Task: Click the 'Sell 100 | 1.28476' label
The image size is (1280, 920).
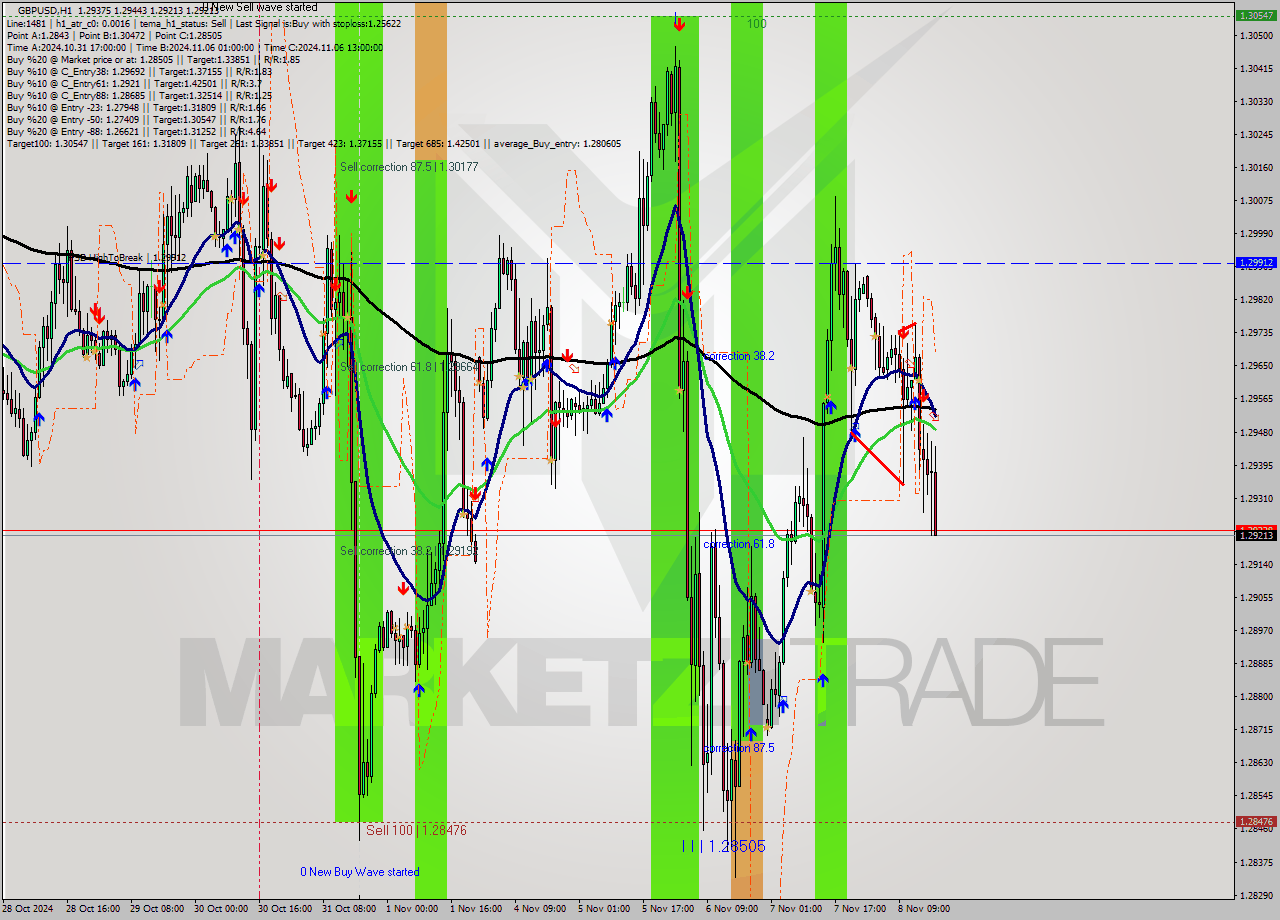Action: pos(416,830)
